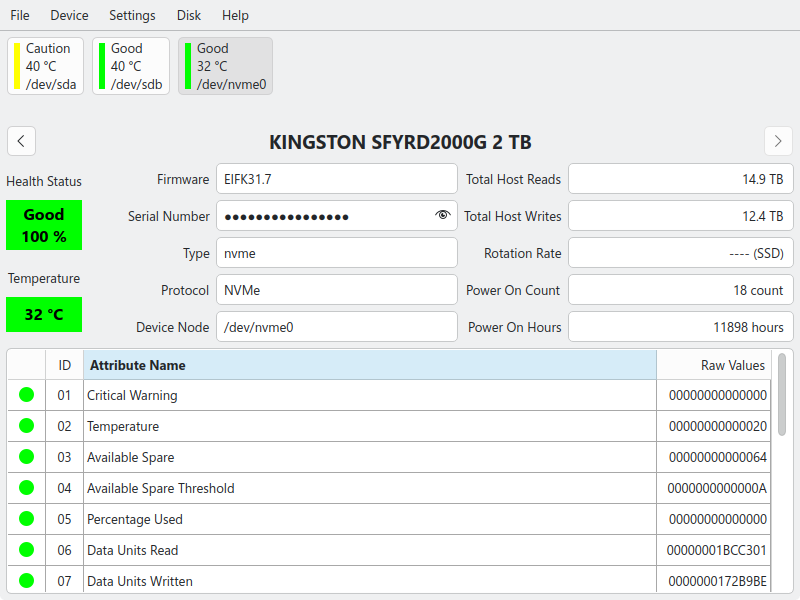The width and height of the screenshot is (800, 600).
Task: Sort by the Raw Values column header
Action: [x=713, y=365]
